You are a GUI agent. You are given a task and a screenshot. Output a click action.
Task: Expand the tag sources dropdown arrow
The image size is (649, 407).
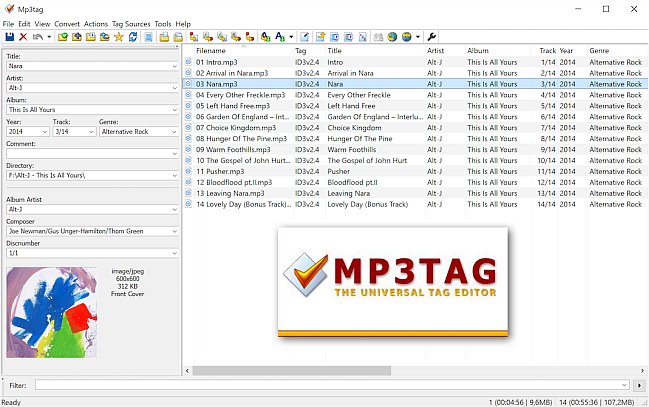418,37
